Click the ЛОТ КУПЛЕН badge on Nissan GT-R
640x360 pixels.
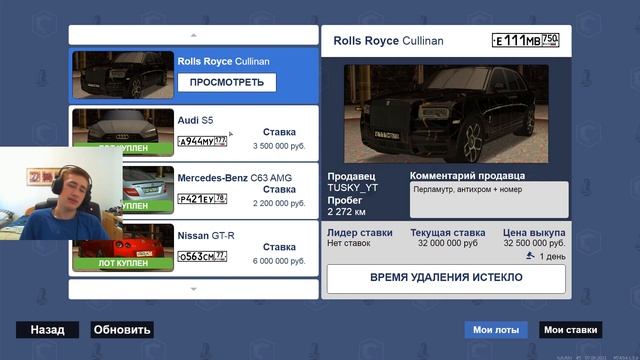pyautogui.click(x=123, y=264)
